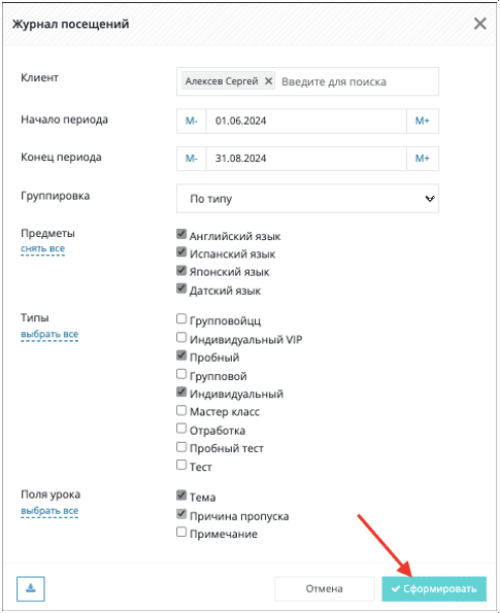Enable the Примечание lesson field checkbox
Viewport: 500px width, 613px height.
click(x=181, y=532)
